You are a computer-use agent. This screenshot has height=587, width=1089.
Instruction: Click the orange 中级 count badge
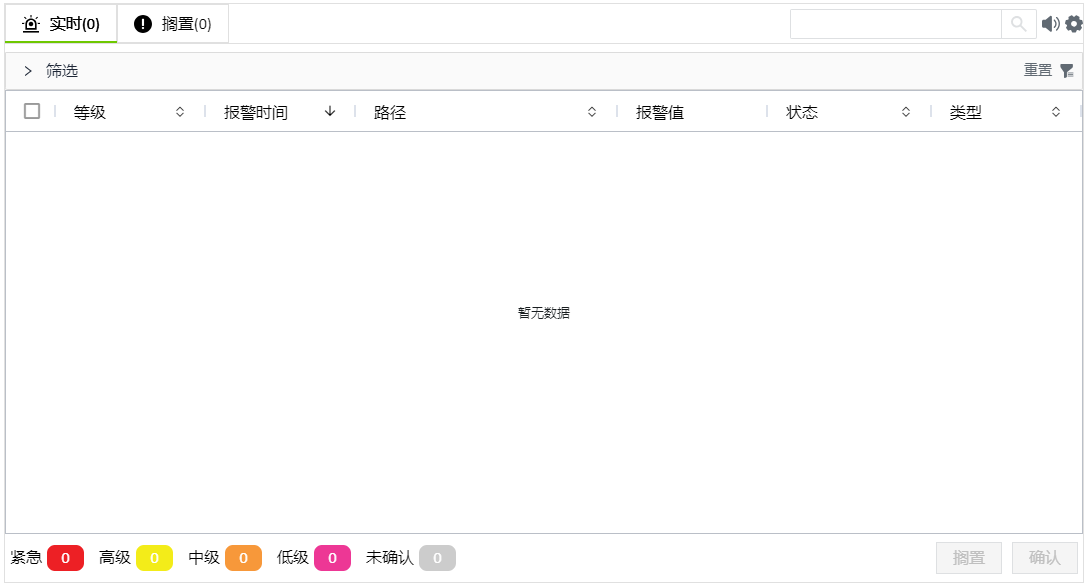click(243, 558)
